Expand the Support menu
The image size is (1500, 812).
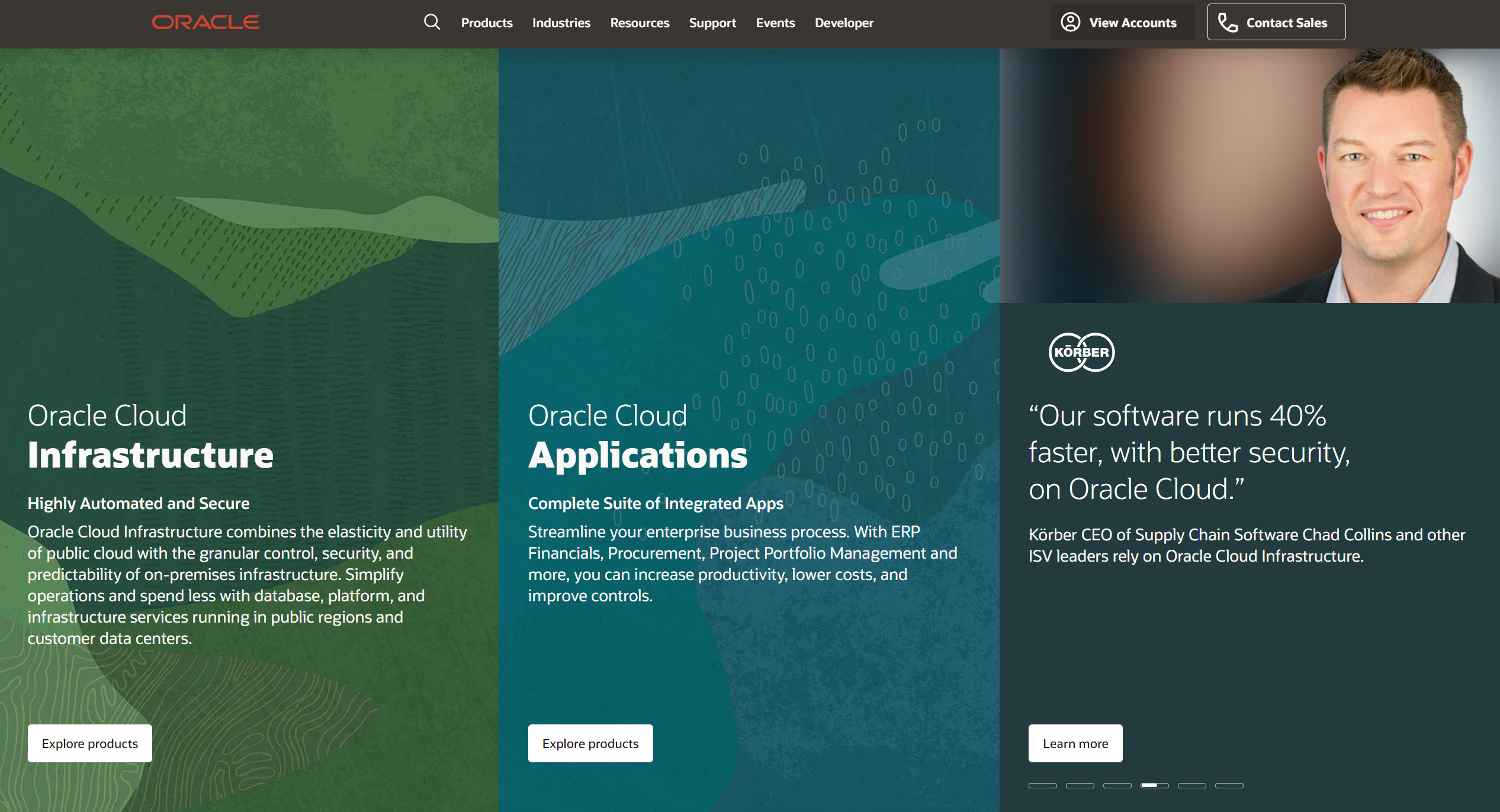coord(712,22)
